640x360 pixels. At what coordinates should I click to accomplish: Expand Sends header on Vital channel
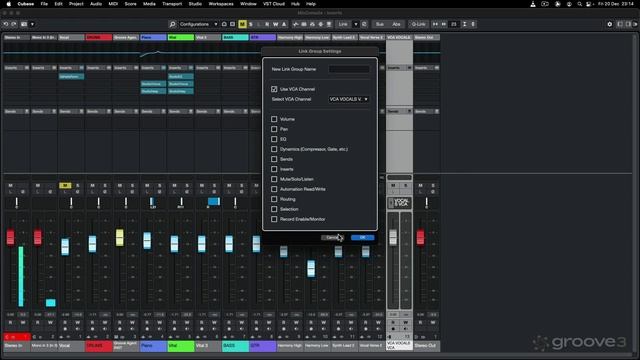click(181, 111)
